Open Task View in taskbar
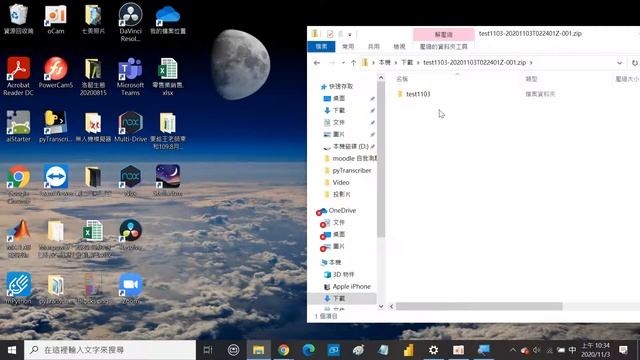The height and width of the screenshot is (360, 640). (208, 350)
